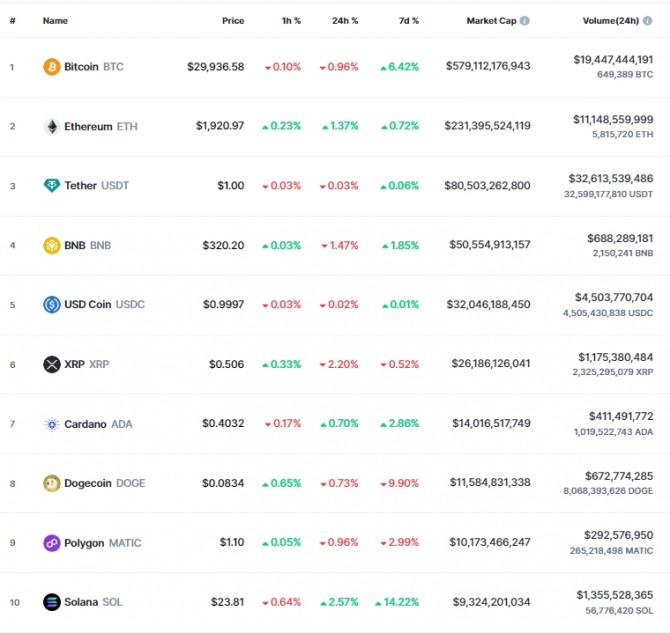Viewport: 670px width, 633px height.
Task: Click the Ethereum diamond logo icon
Action: click(x=51, y=126)
